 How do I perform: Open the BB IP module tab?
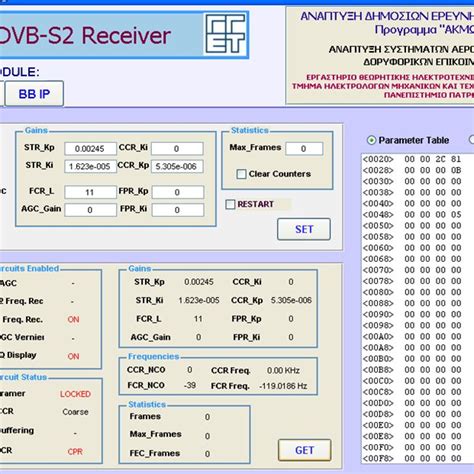[34, 94]
